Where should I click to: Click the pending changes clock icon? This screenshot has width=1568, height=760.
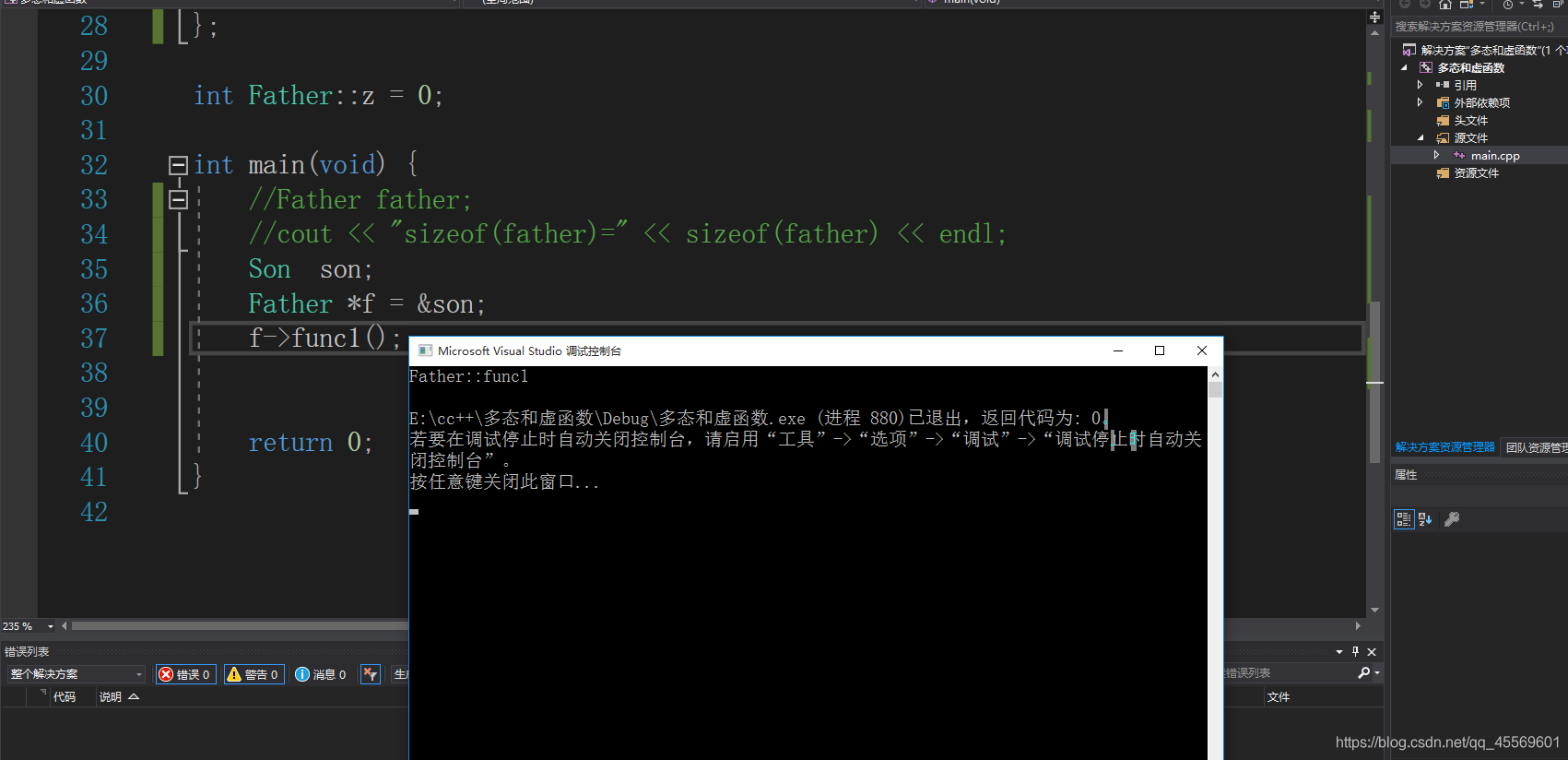(x=1508, y=5)
